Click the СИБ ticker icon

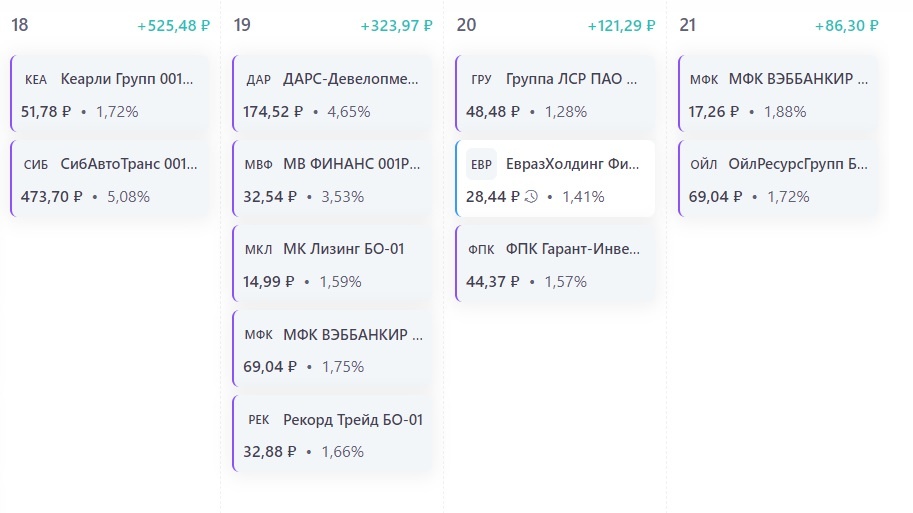36,164
